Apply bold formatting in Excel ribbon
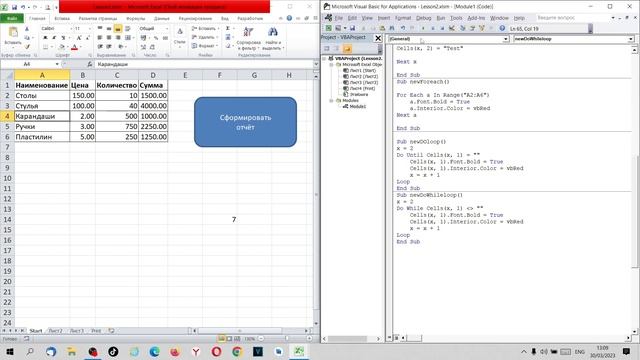 tap(45, 38)
